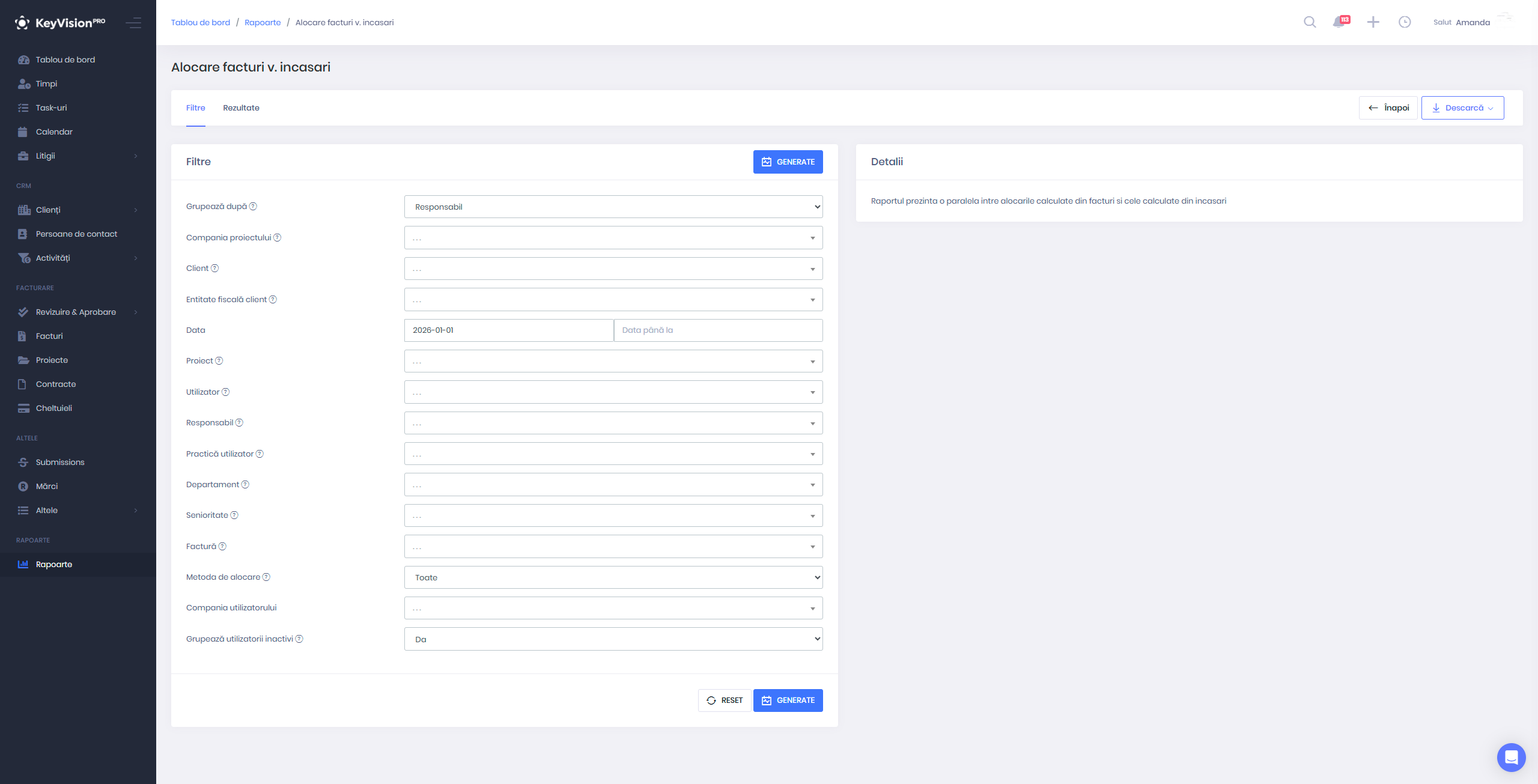Click help icon next to Metoda de alocare
This screenshot has height=784, width=1538.
tap(266, 577)
